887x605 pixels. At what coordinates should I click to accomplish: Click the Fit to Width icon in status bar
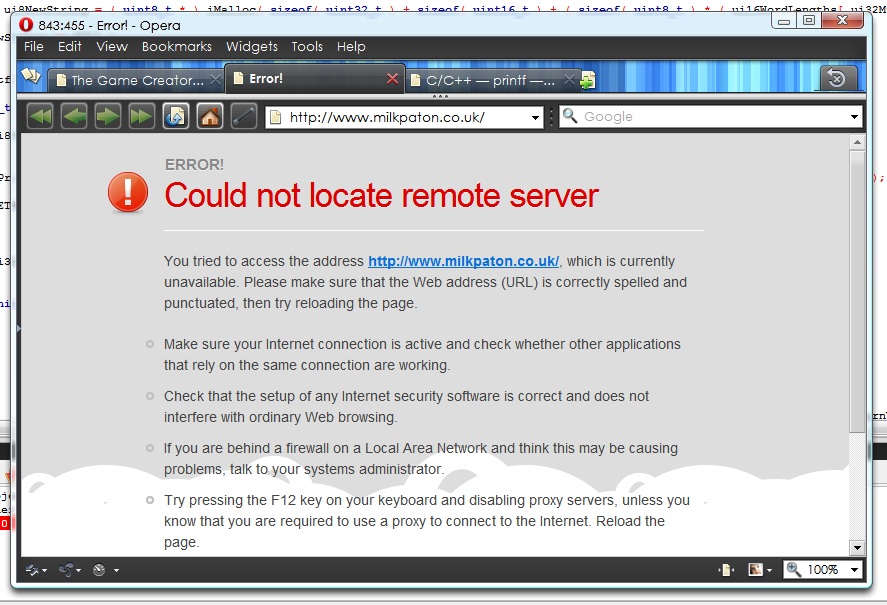pos(726,570)
